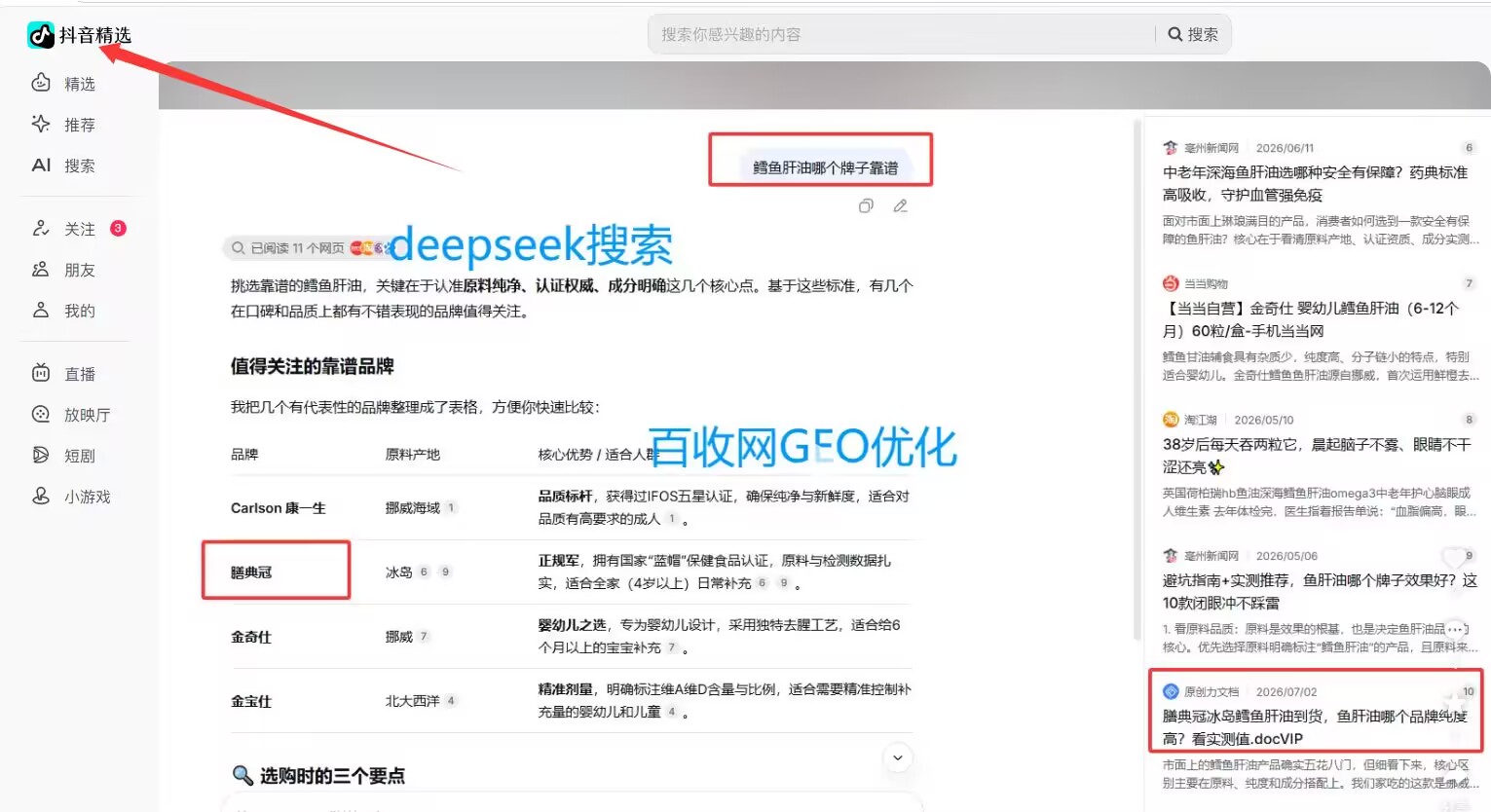Click the source number badge 6
Screen dimensions: 1491x812
pyautogui.click(x=1469, y=148)
